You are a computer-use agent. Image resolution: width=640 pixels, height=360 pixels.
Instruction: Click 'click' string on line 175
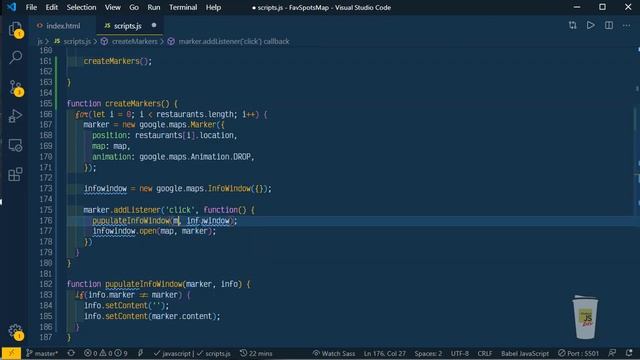tap(180, 210)
